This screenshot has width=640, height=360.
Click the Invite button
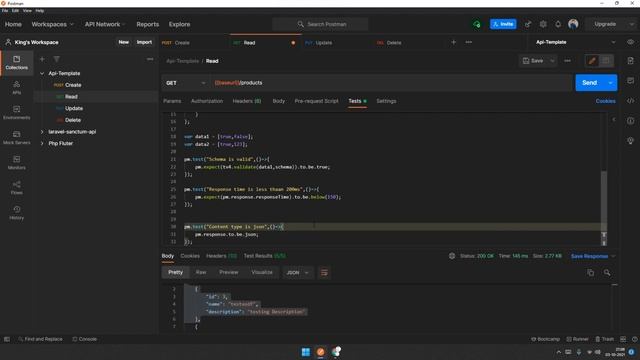pos(503,24)
